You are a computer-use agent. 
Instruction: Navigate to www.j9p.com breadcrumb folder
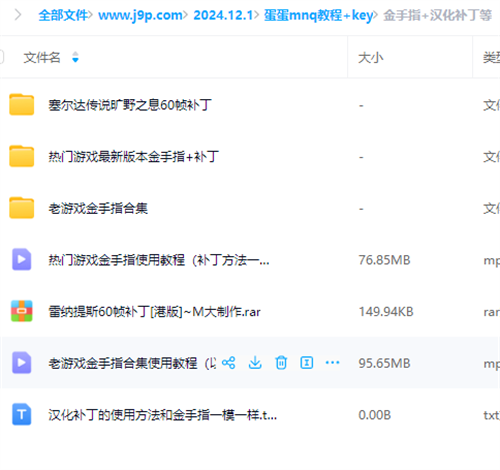[x=140, y=15]
